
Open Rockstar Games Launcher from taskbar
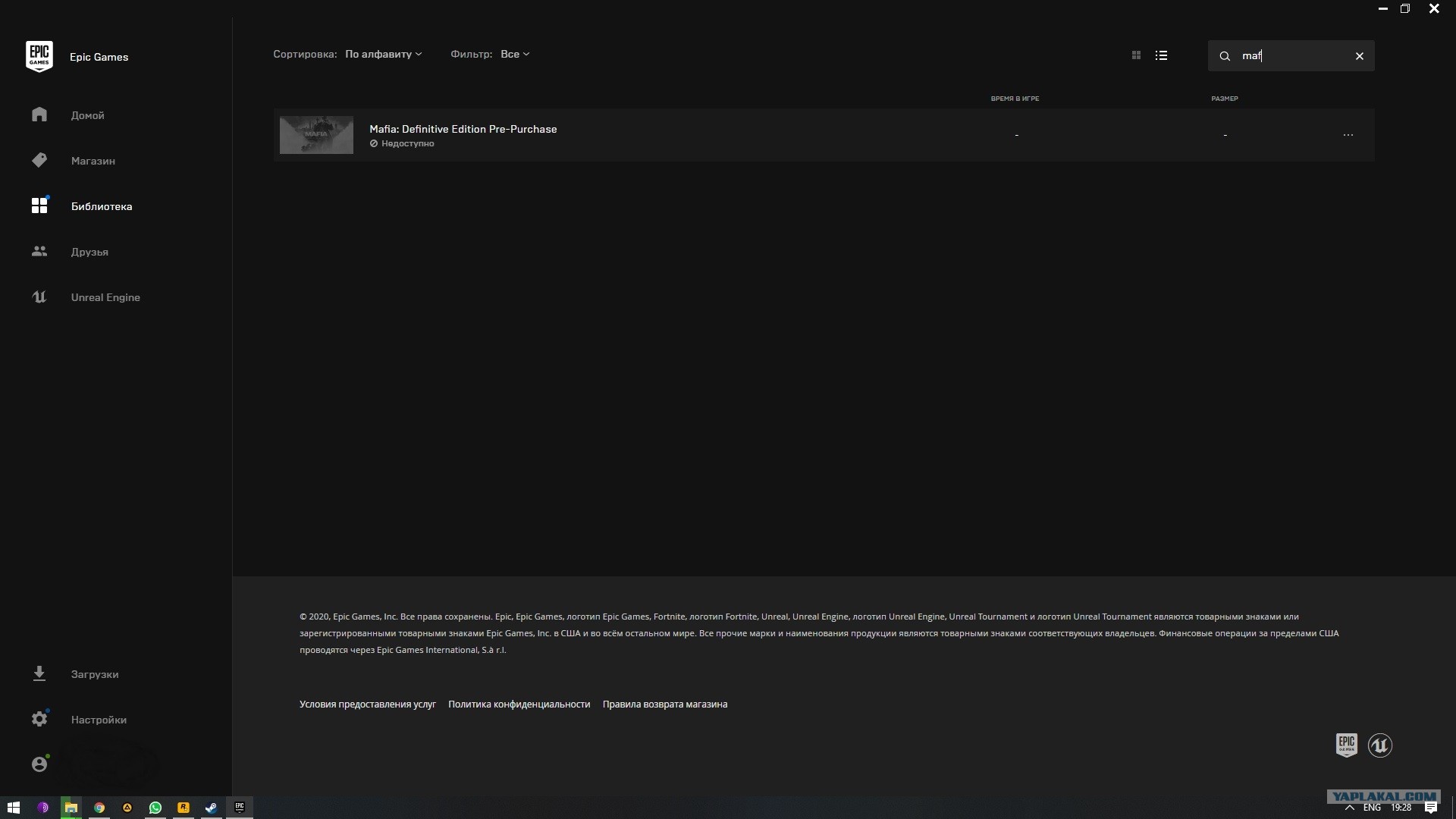184,808
